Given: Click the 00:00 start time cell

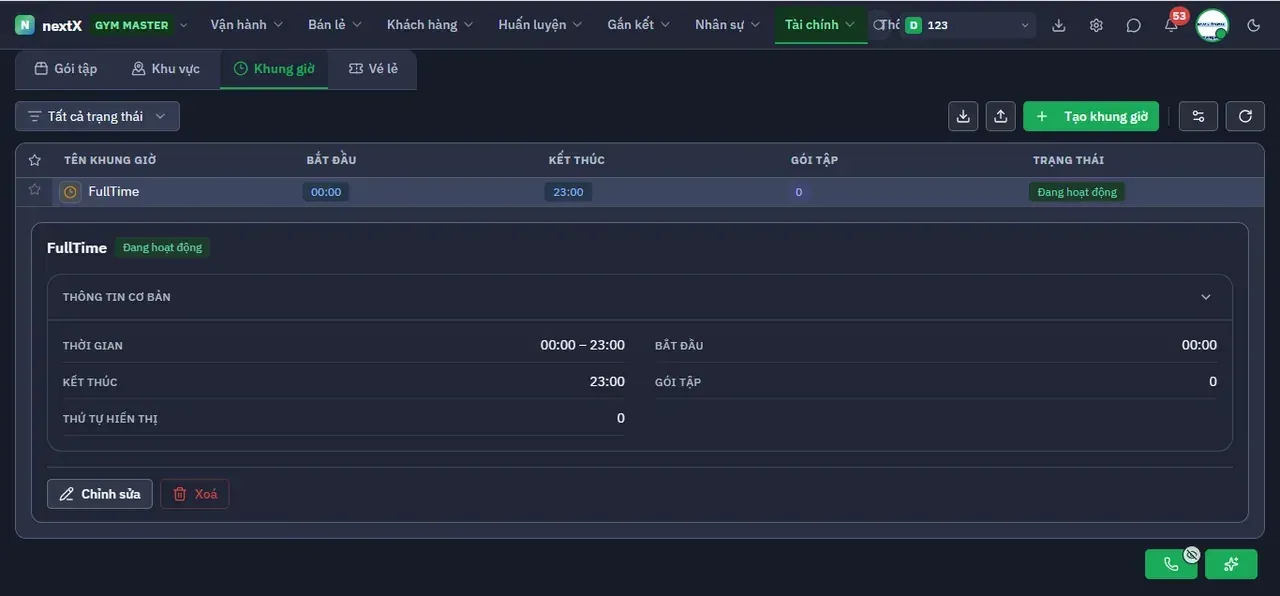Looking at the screenshot, I should [x=326, y=192].
